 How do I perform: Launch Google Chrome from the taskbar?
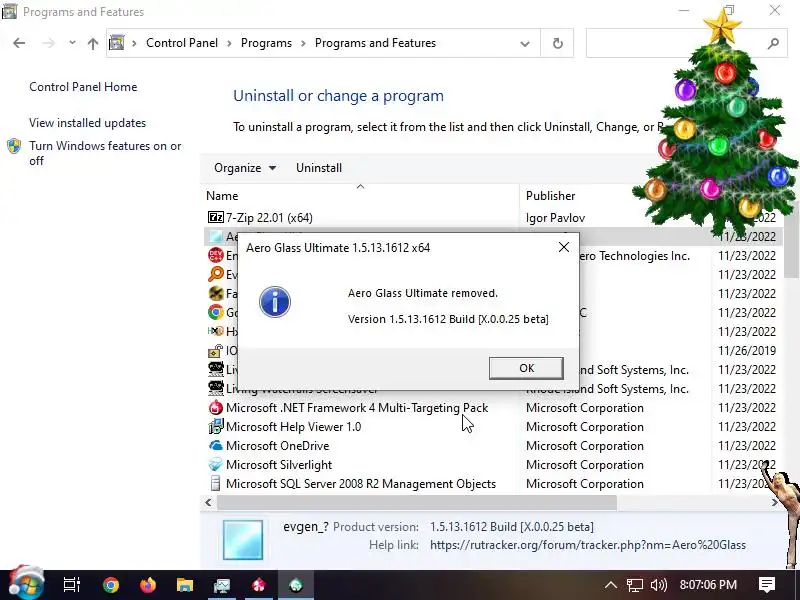coord(110,585)
